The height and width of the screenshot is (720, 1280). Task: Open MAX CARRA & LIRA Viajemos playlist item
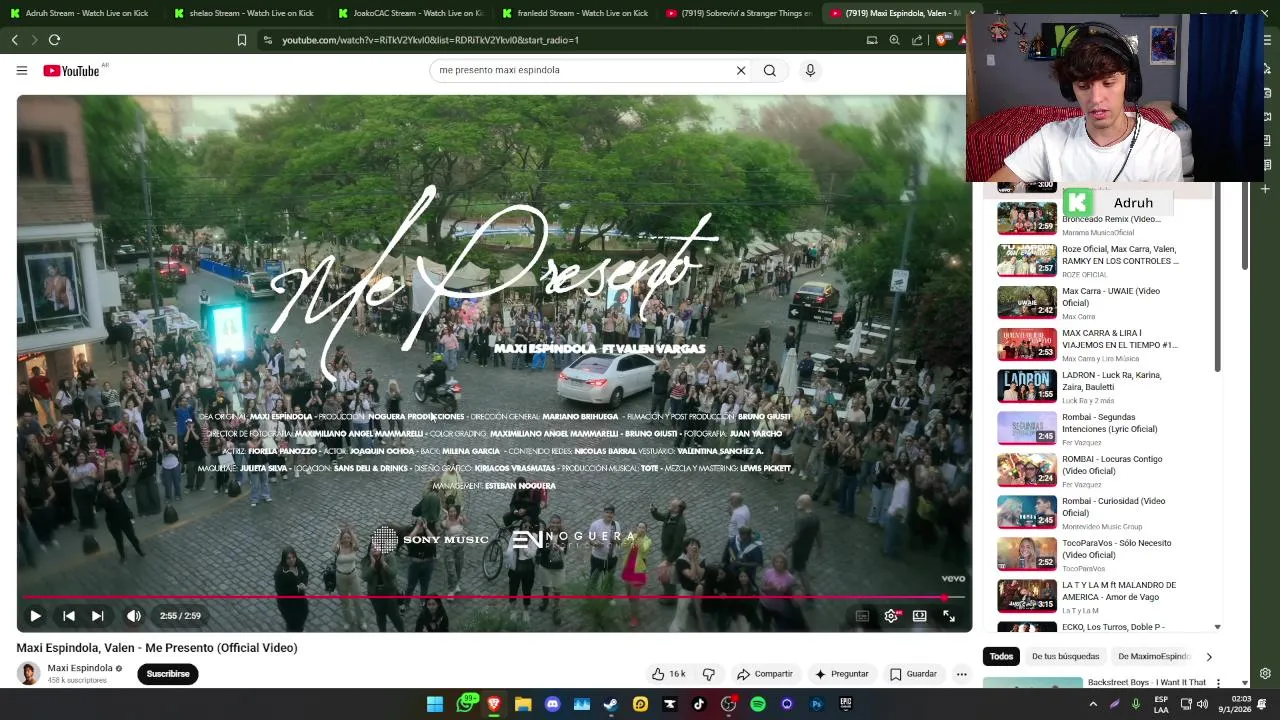click(1090, 345)
